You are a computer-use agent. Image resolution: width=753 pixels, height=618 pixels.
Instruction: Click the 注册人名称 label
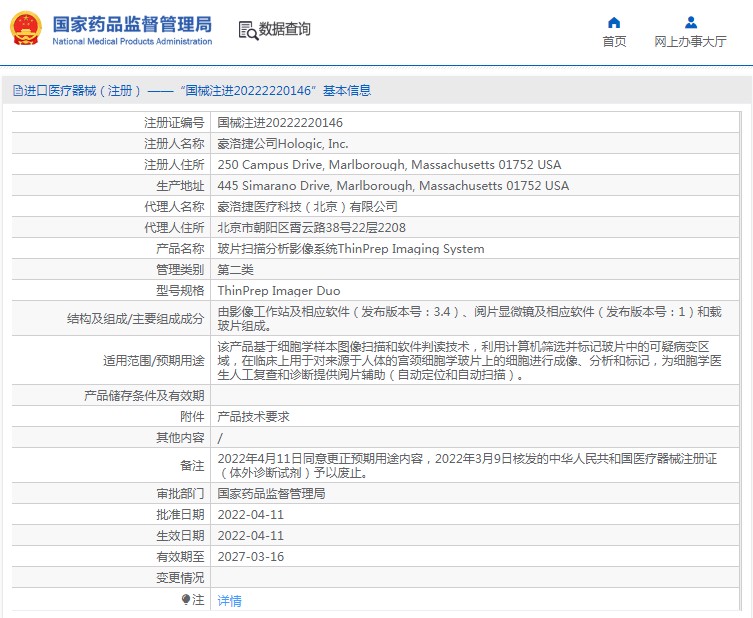(174, 144)
